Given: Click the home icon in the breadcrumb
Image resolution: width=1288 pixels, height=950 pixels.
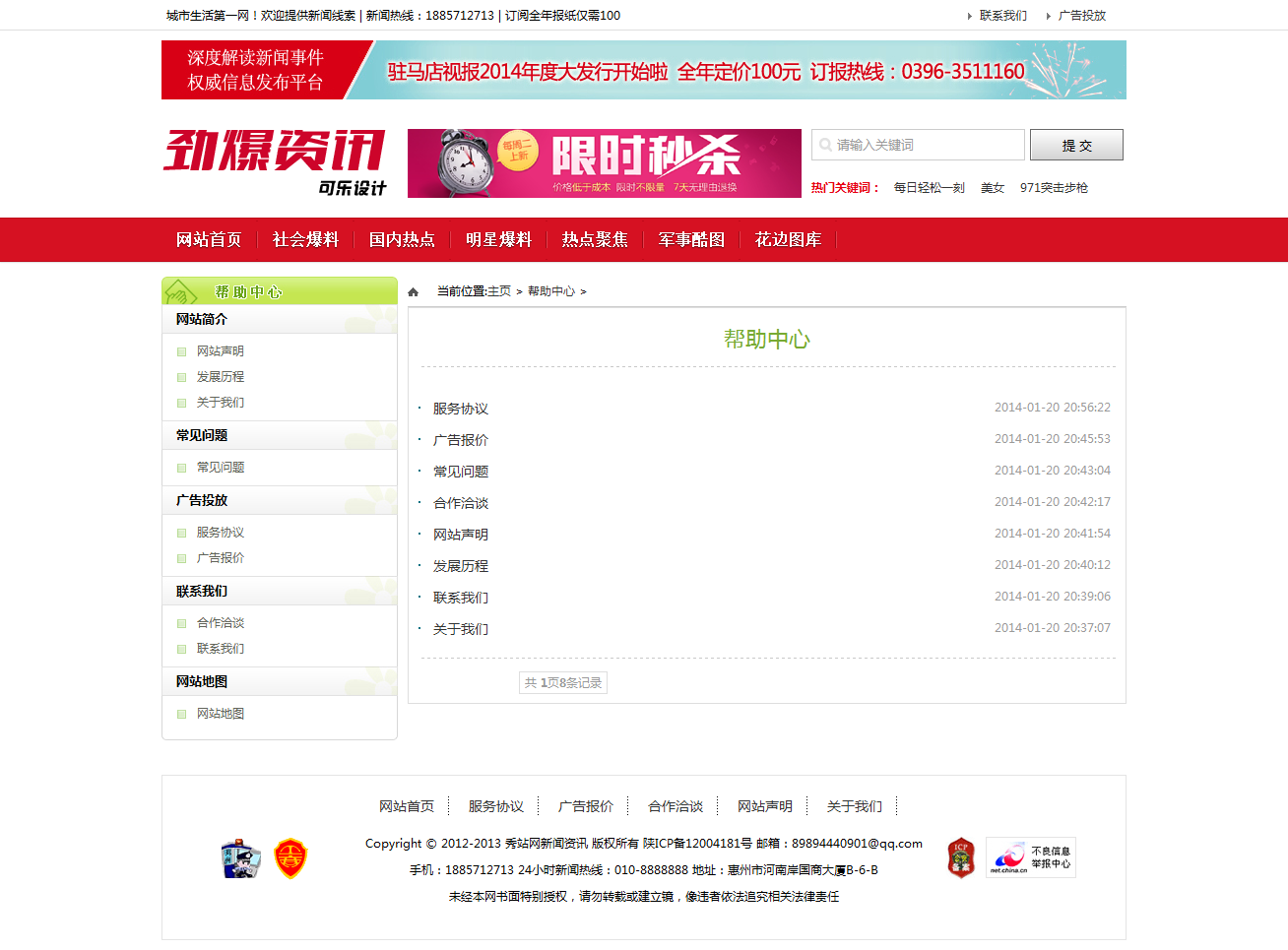Looking at the screenshot, I should click(x=414, y=292).
